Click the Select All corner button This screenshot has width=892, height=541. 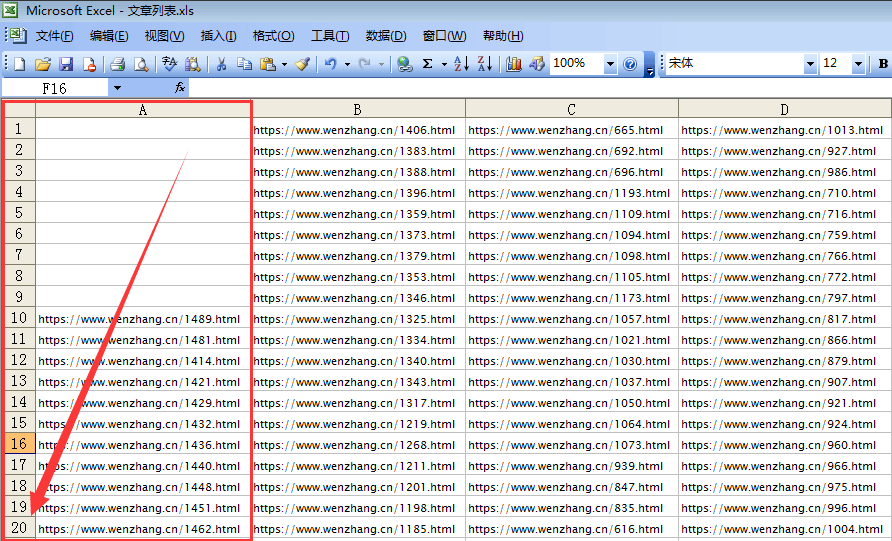click(19, 109)
